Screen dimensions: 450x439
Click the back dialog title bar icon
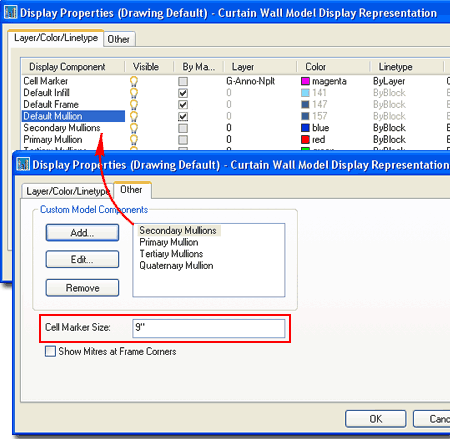10,13
